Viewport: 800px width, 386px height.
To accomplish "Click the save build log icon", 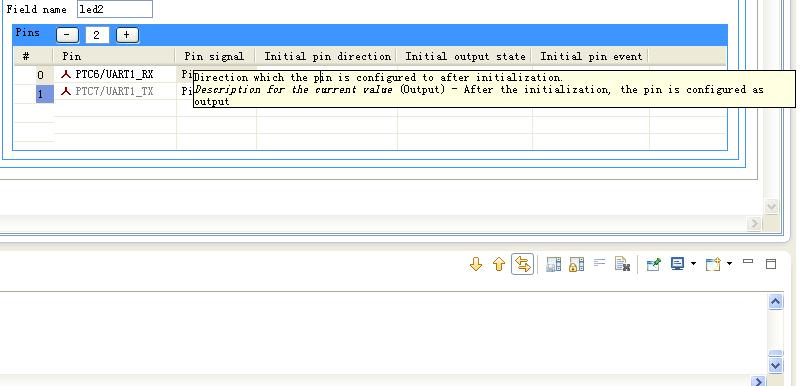I will 554,264.
